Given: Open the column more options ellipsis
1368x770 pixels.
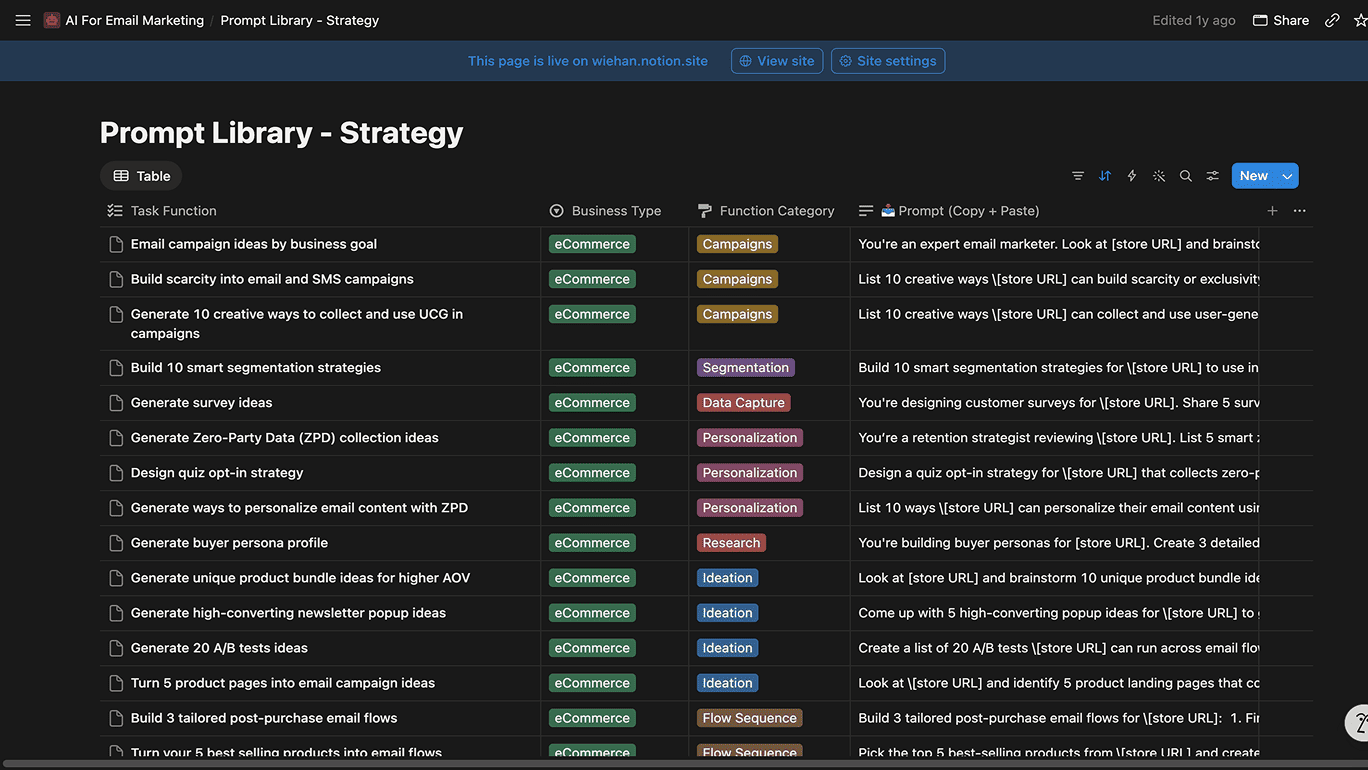Looking at the screenshot, I should [1300, 211].
